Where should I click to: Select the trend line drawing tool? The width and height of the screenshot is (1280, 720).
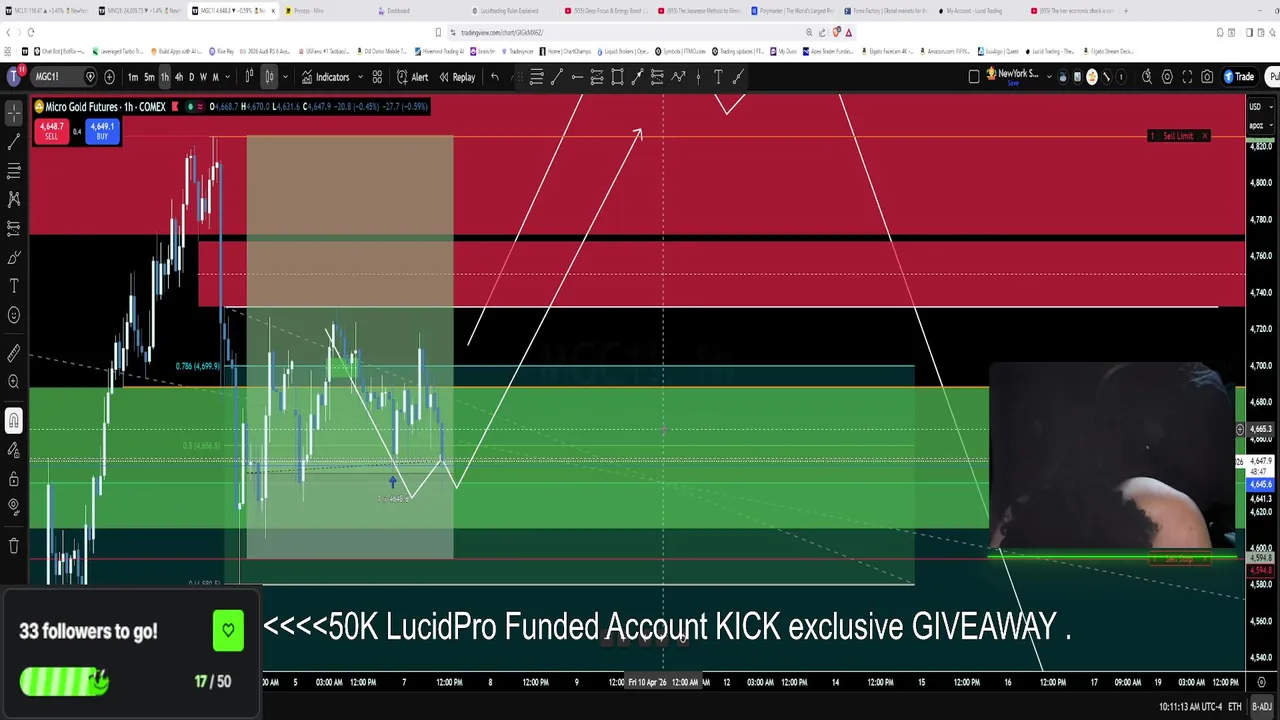14,143
